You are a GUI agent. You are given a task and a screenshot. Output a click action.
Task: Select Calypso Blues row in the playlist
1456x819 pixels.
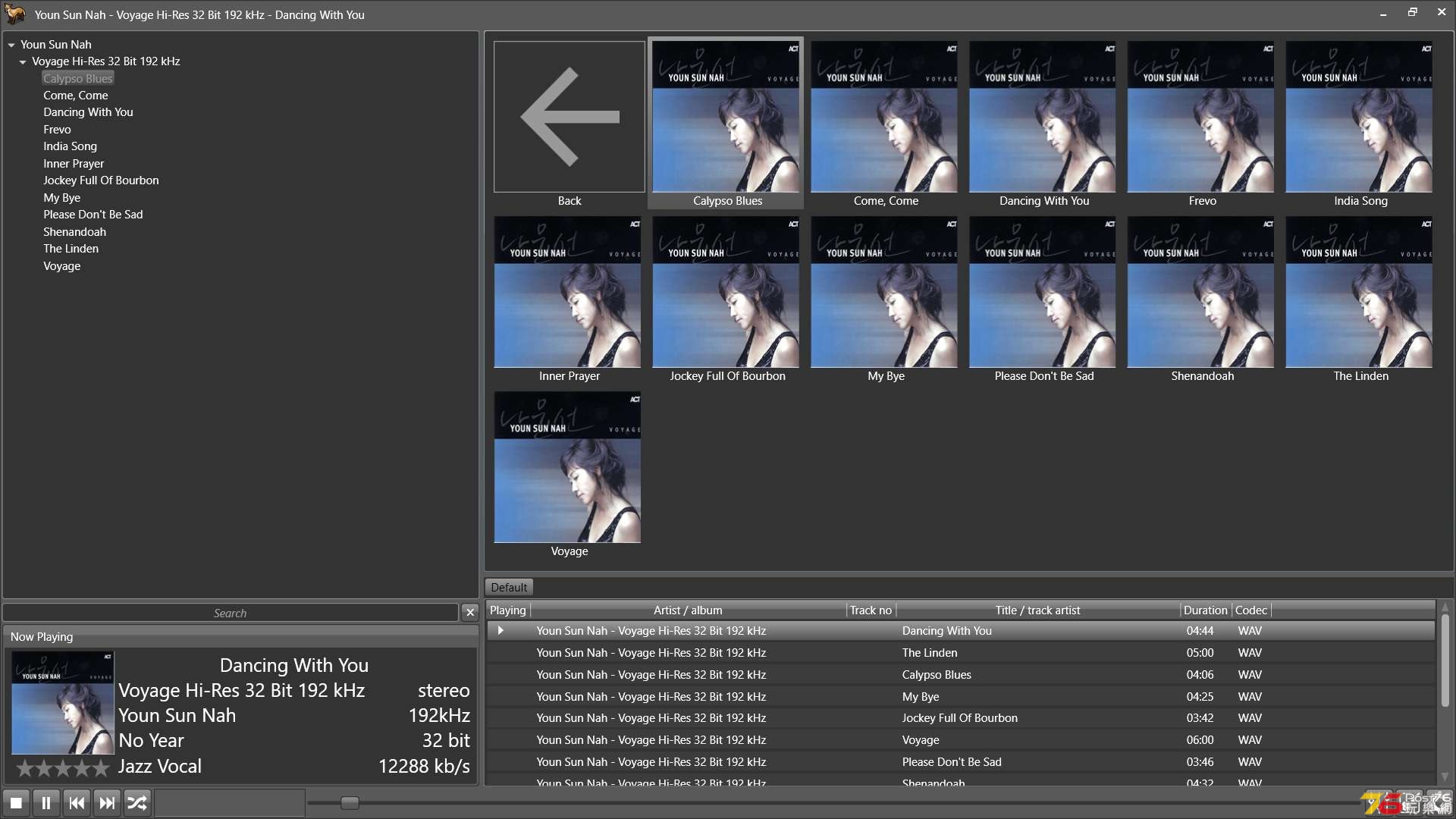point(961,674)
